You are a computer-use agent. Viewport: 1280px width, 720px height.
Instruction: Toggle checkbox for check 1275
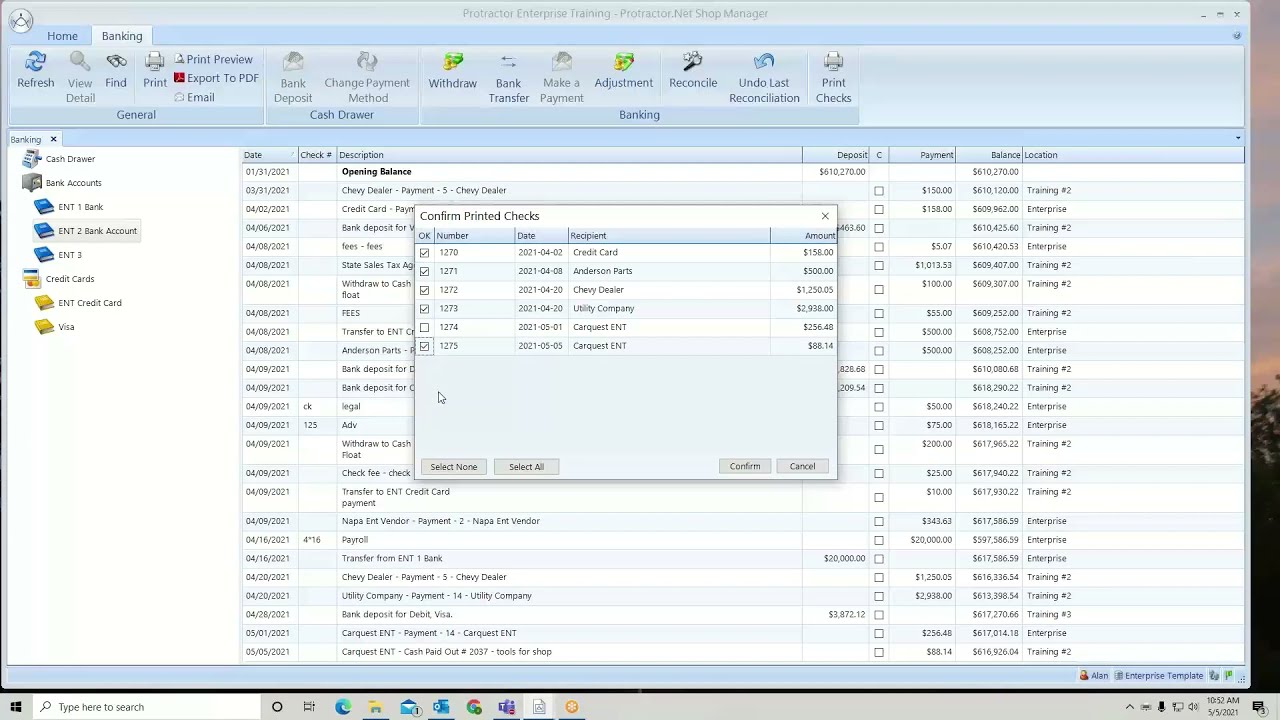[425, 346]
